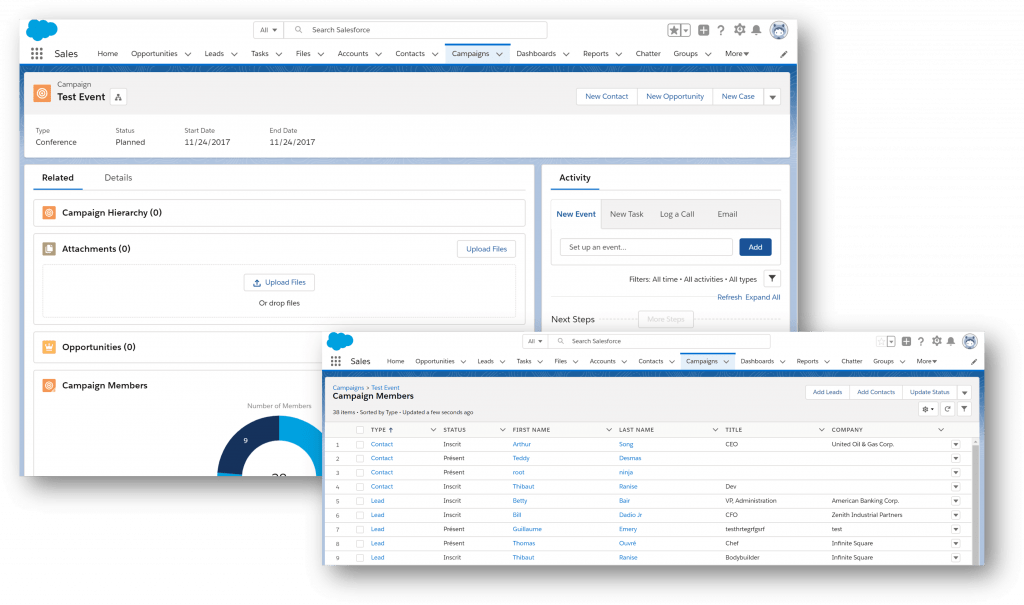This screenshot has height=605, width=1024.
Task: Open notifications bell in the top window
Action: pyautogui.click(x=757, y=30)
